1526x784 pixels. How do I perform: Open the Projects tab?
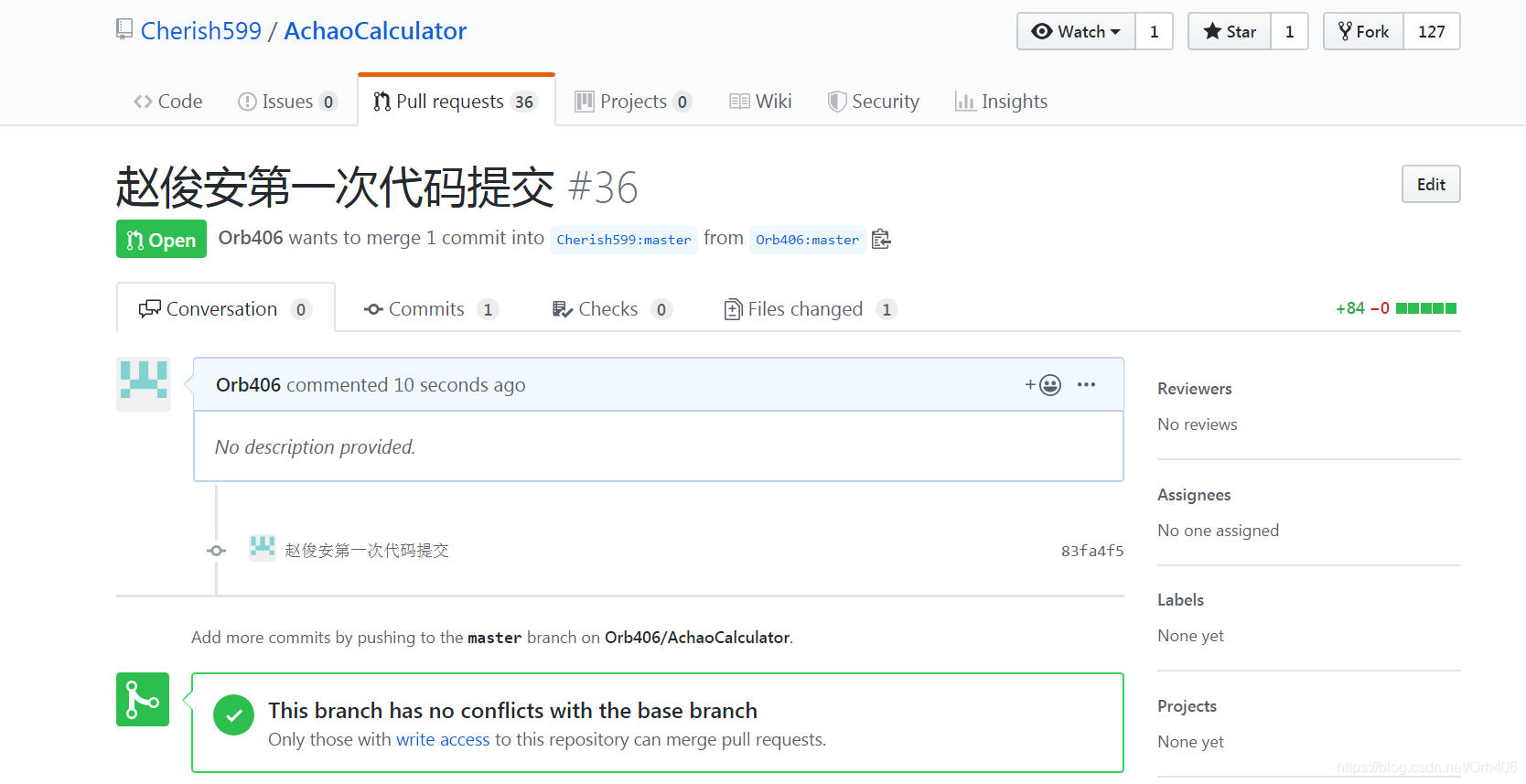click(633, 102)
